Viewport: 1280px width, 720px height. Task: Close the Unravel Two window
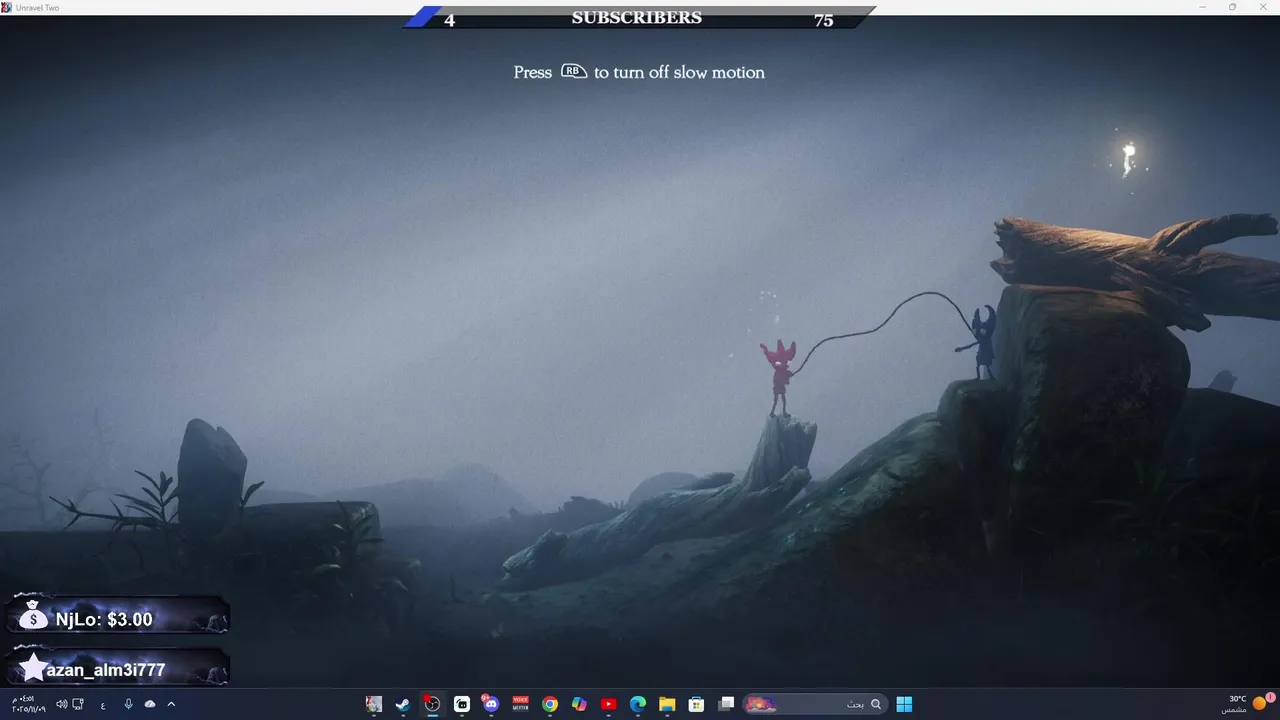pyautogui.click(x=1263, y=7)
